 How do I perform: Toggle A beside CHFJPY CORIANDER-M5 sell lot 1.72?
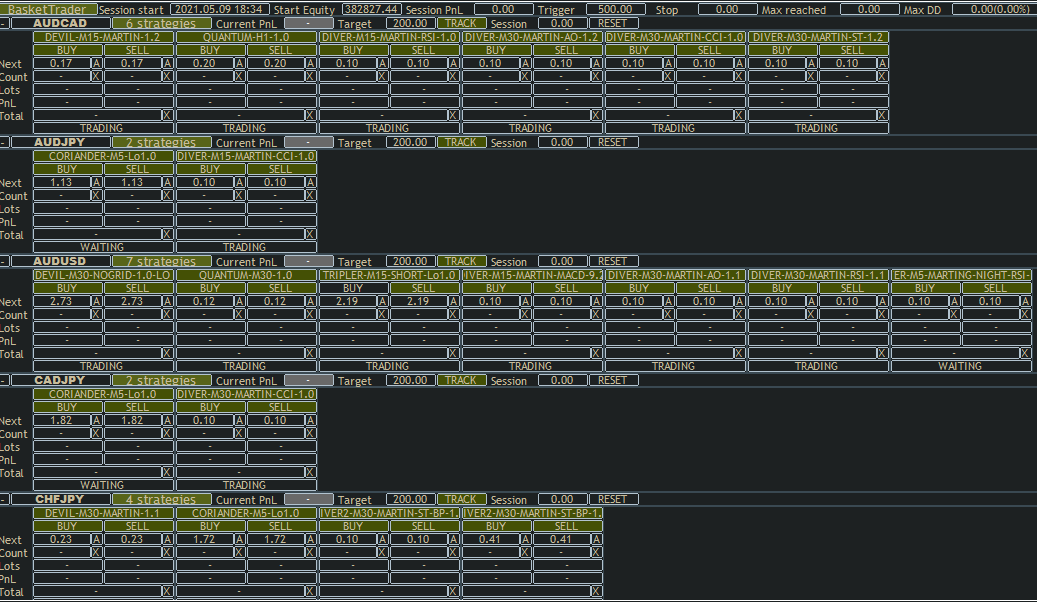(311, 540)
